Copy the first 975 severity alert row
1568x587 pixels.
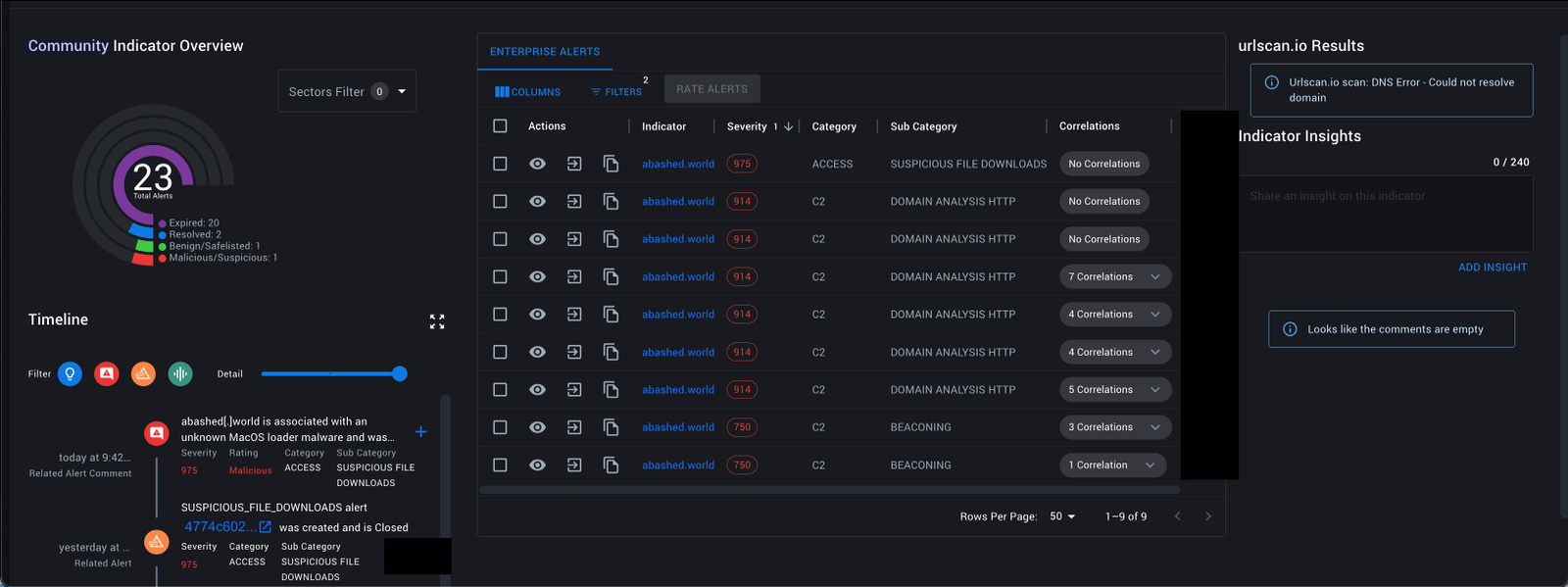click(611, 164)
